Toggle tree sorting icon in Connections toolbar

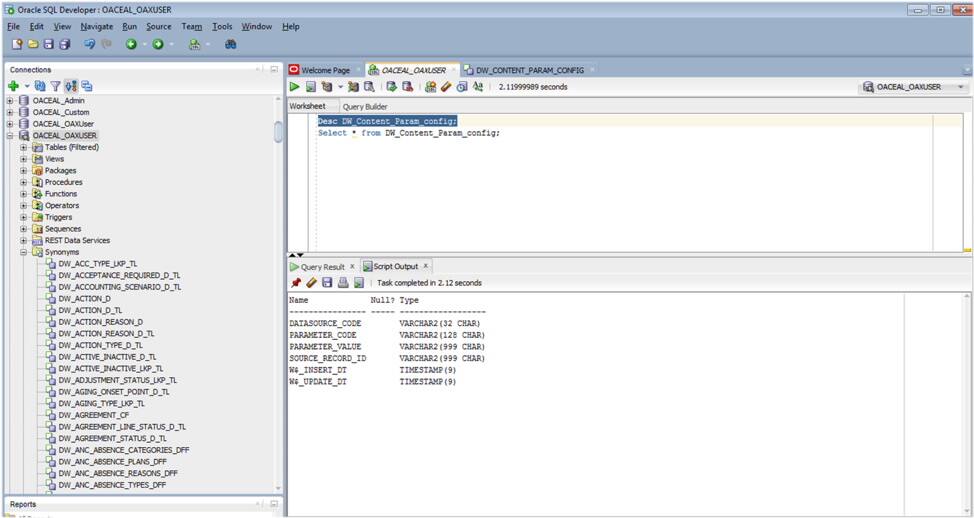[x=71, y=86]
